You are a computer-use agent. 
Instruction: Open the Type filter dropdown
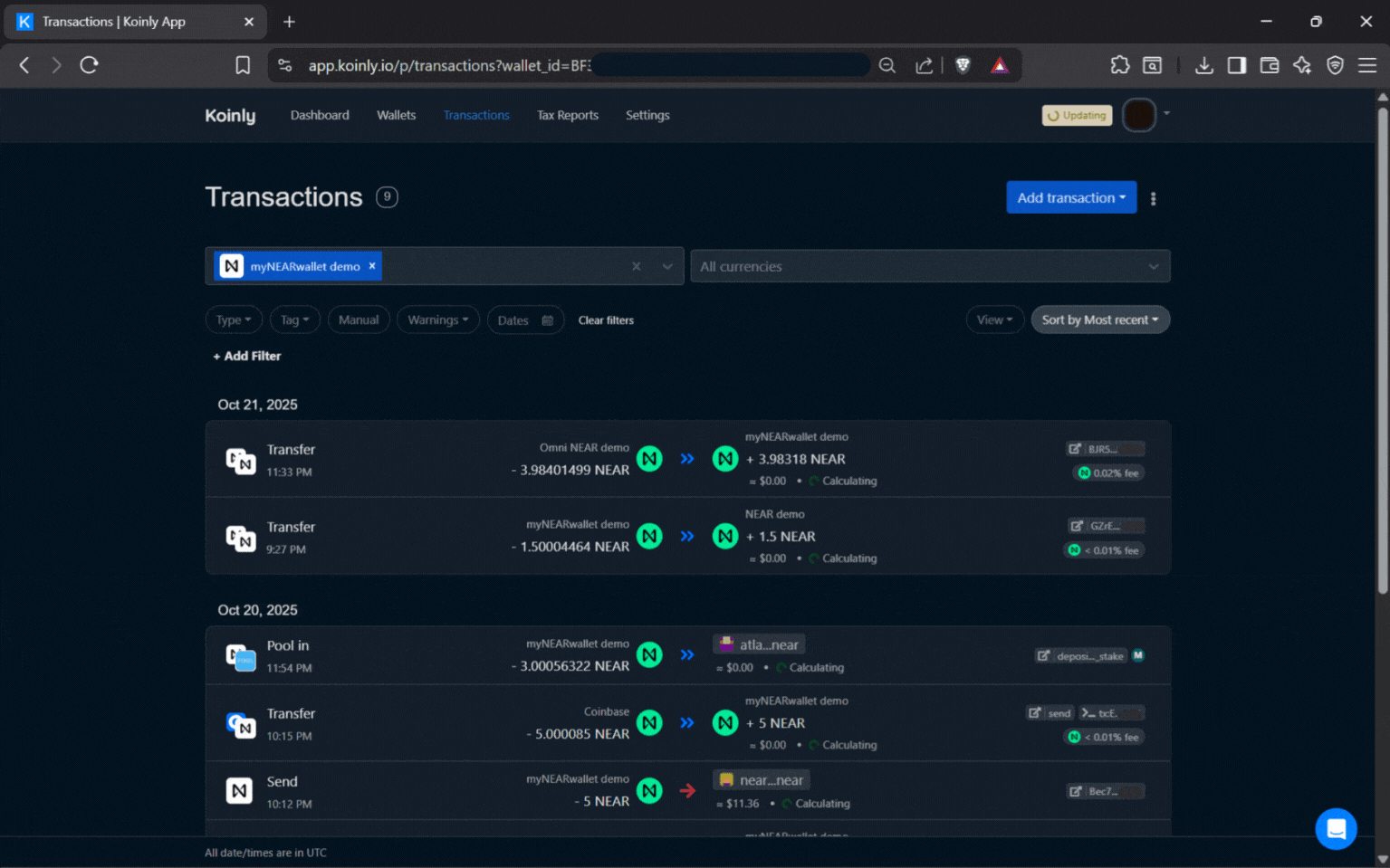pyautogui.click(x=234, y=320)
